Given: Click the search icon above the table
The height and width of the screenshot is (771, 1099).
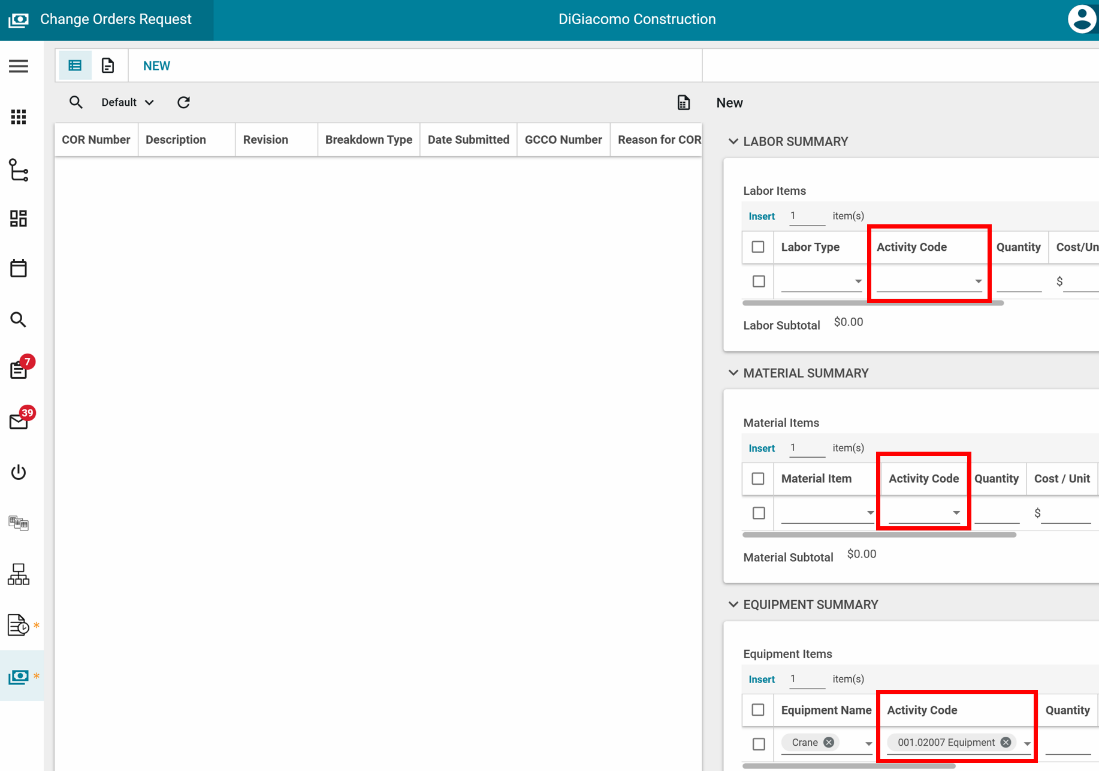Looking at the screenshot, I should click(76, 102).
